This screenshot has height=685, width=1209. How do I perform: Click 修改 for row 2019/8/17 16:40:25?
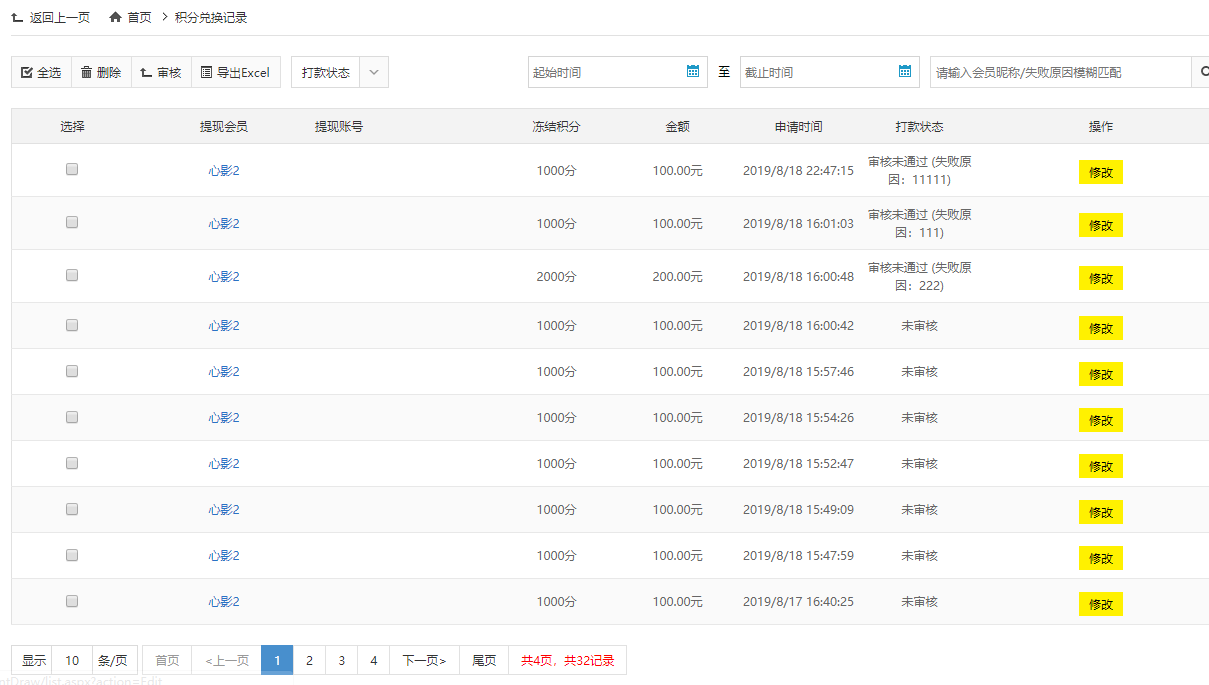click(1101, 604)
